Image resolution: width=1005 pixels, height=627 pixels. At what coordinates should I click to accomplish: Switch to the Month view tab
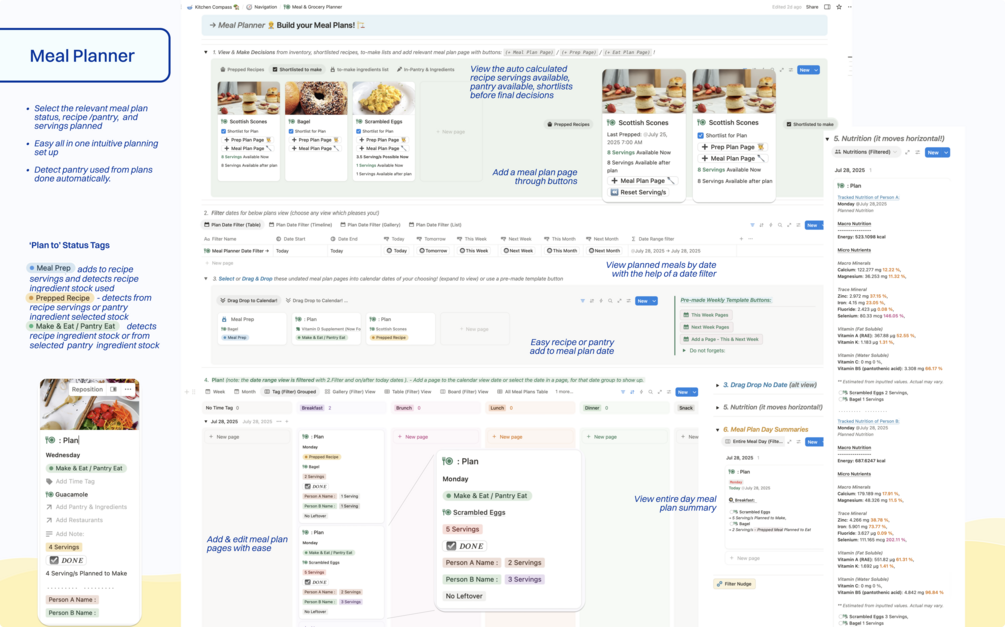pyautogui.click(x=245, y=392)
